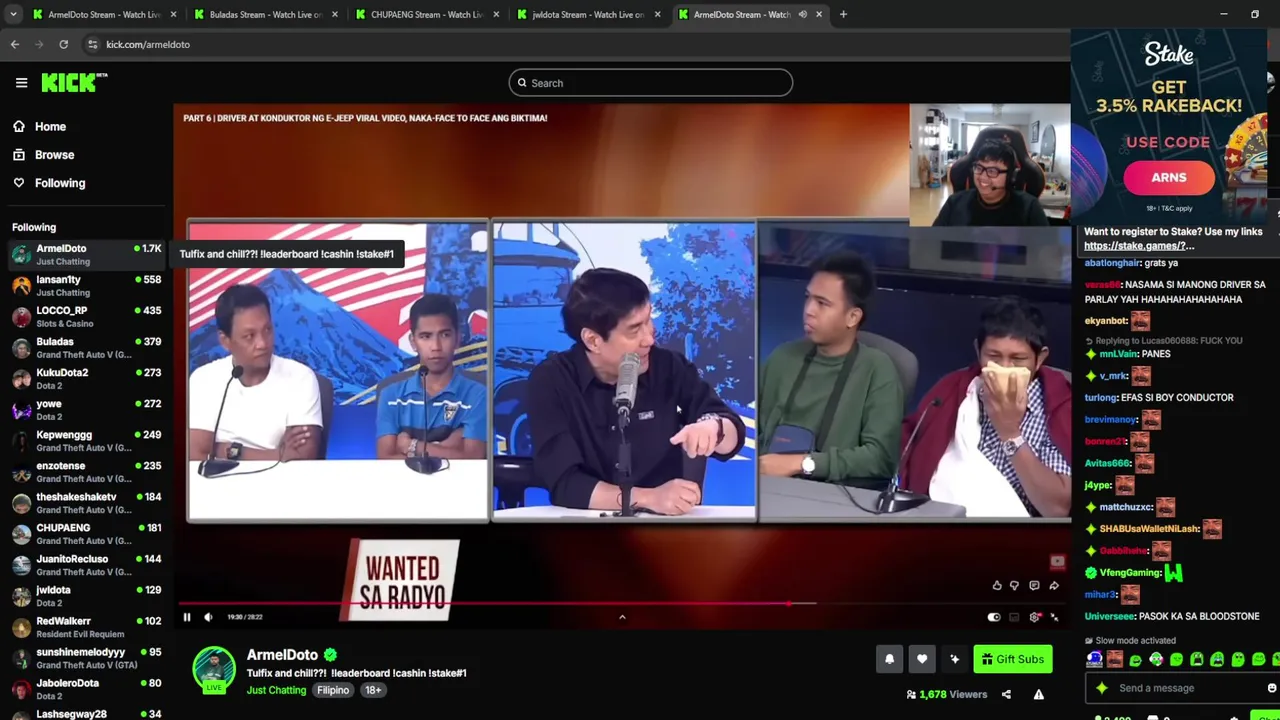Click VfengGaming username in chat
Image resolution: width=1280 pixels, height=720 pixels.
coord(1130,573)
